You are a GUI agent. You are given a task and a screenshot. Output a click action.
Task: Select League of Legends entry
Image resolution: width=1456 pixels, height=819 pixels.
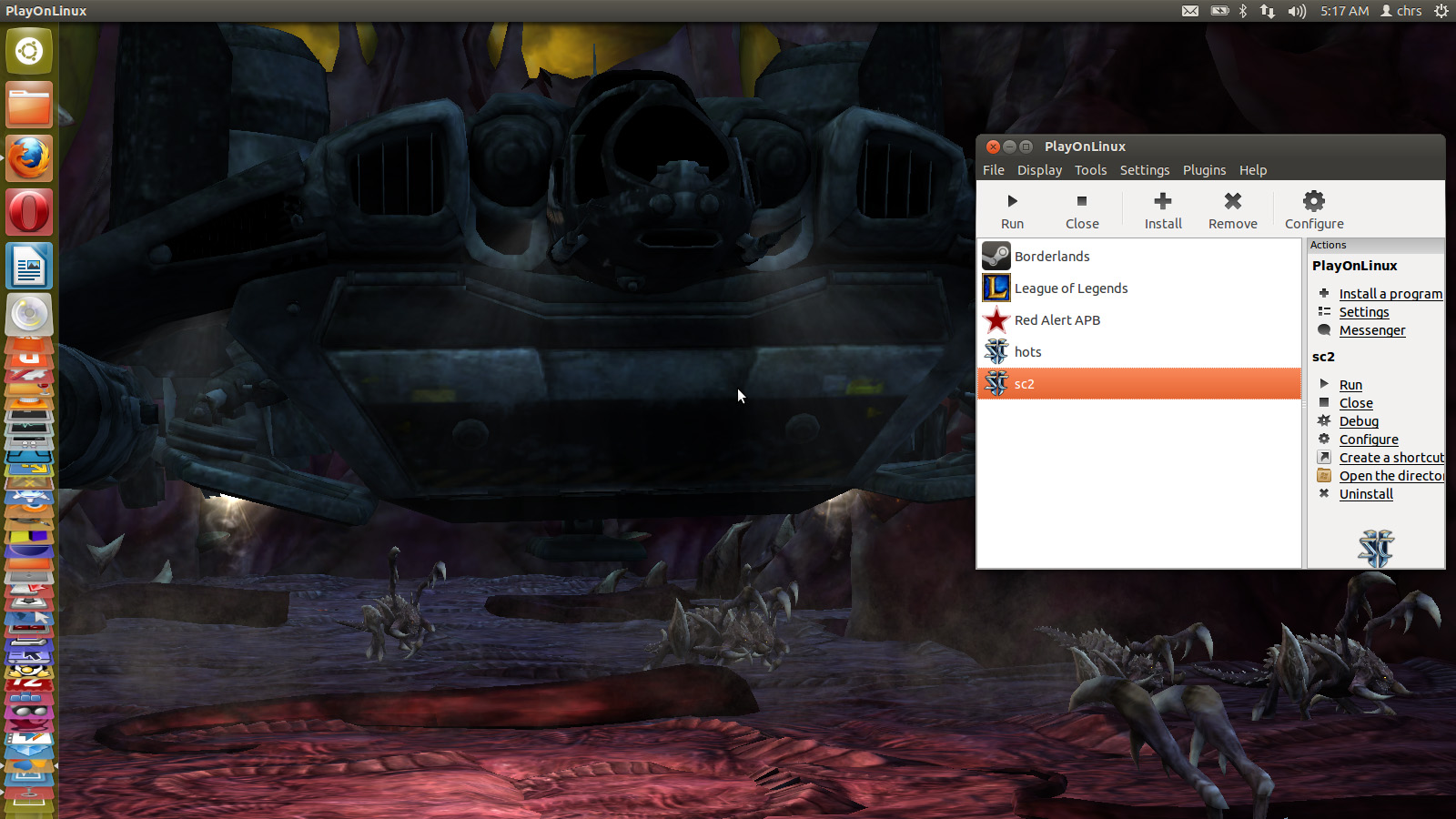click(x=1139, y=288)
